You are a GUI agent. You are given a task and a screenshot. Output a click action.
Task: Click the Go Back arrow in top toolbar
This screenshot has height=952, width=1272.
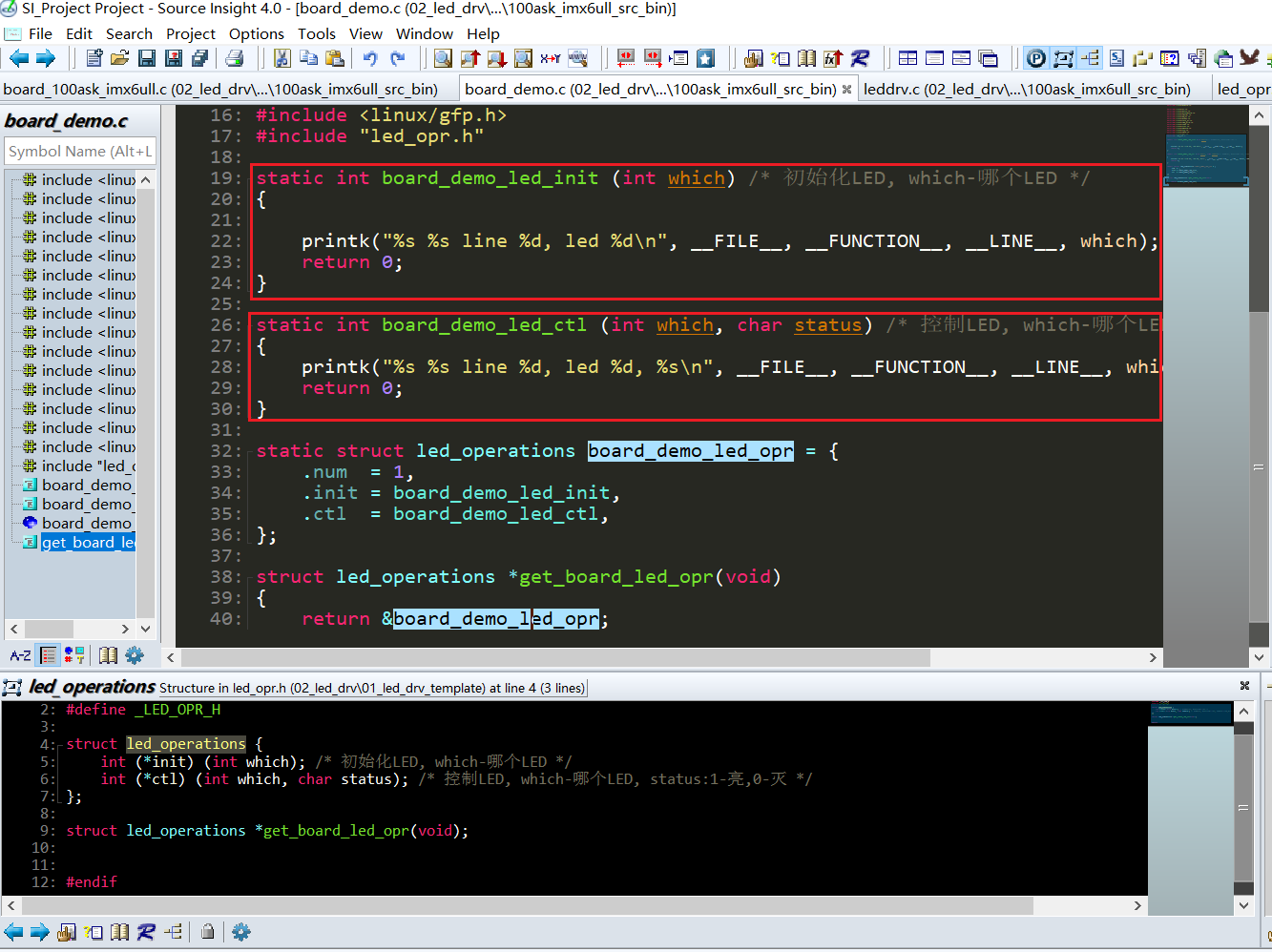[18, 58]
